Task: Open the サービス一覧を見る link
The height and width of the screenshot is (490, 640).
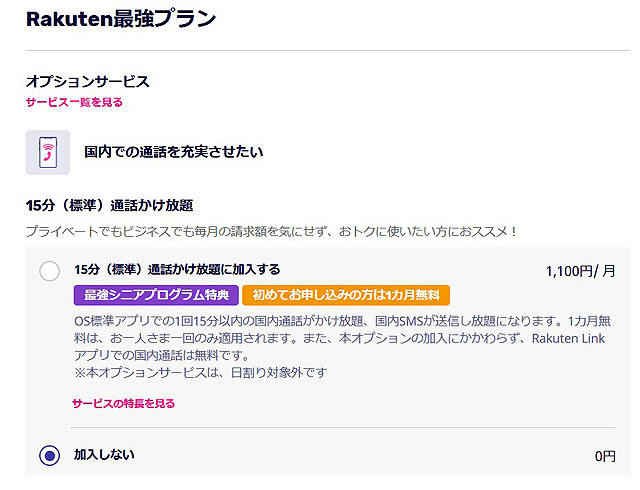Action: [74, 102]
